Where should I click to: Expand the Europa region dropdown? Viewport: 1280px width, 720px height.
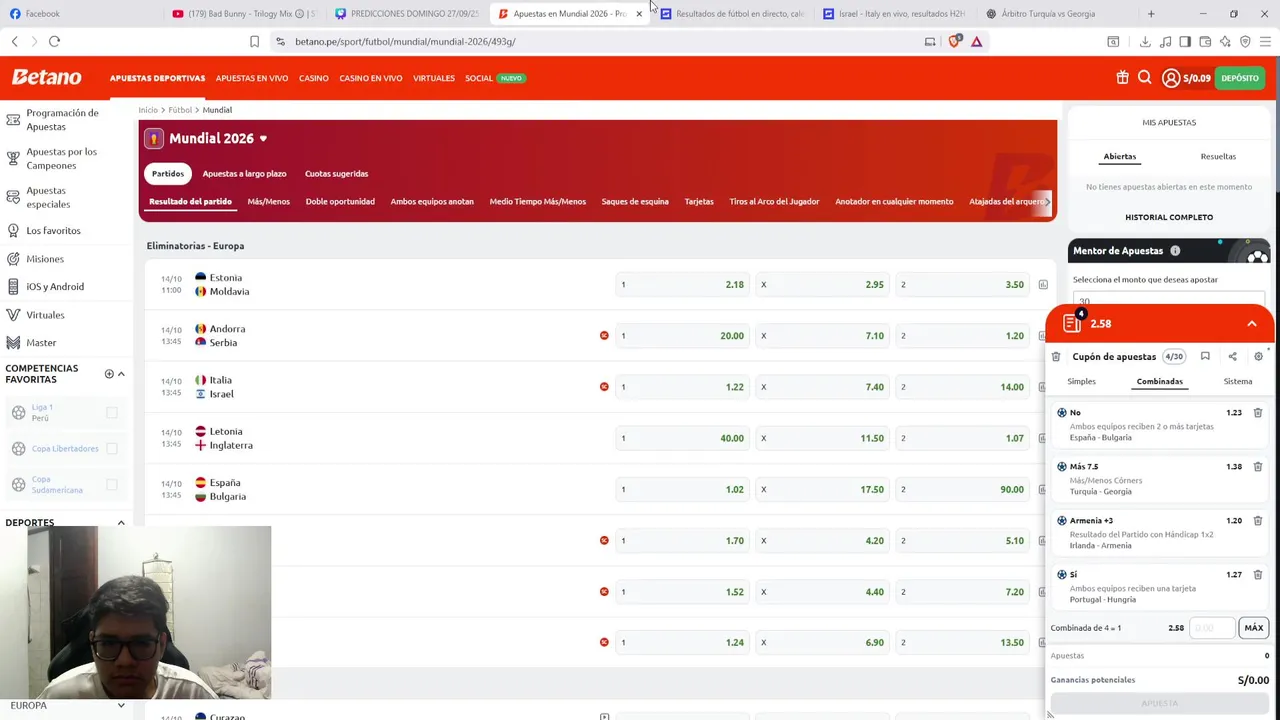click(x=121, y=705)
